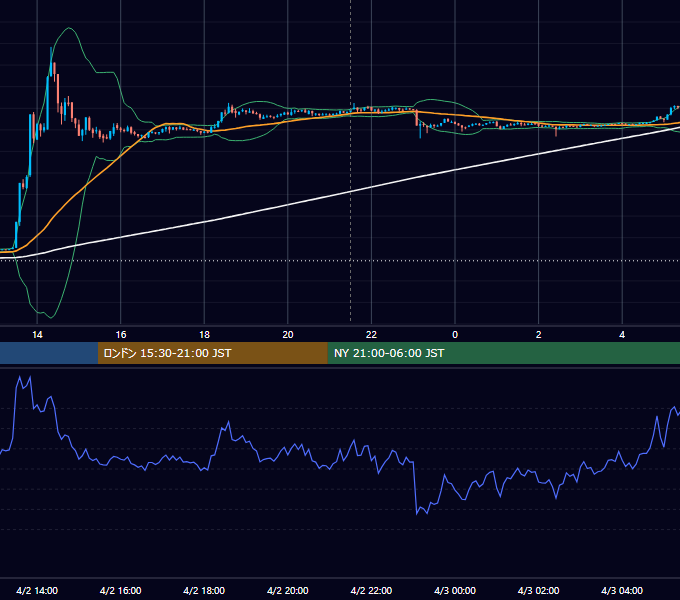Click the 20 hour axis label
The image size is (680, 600).
point(288,335)
